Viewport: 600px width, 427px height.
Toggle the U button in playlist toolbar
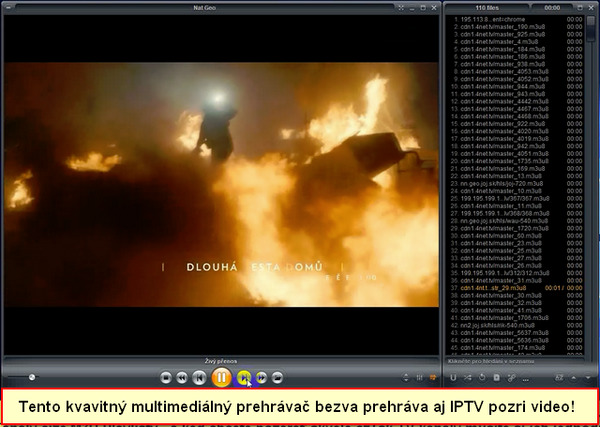(453, 377)
